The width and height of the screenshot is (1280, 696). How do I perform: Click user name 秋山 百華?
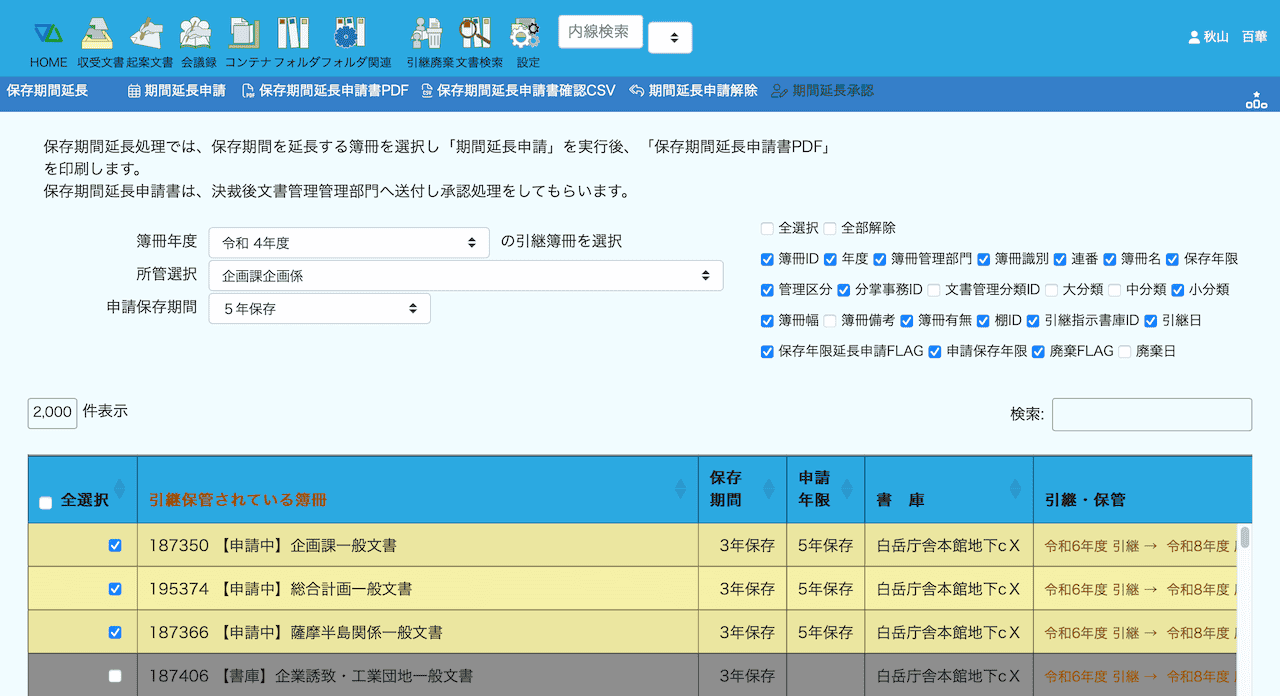pos(1227,37)
